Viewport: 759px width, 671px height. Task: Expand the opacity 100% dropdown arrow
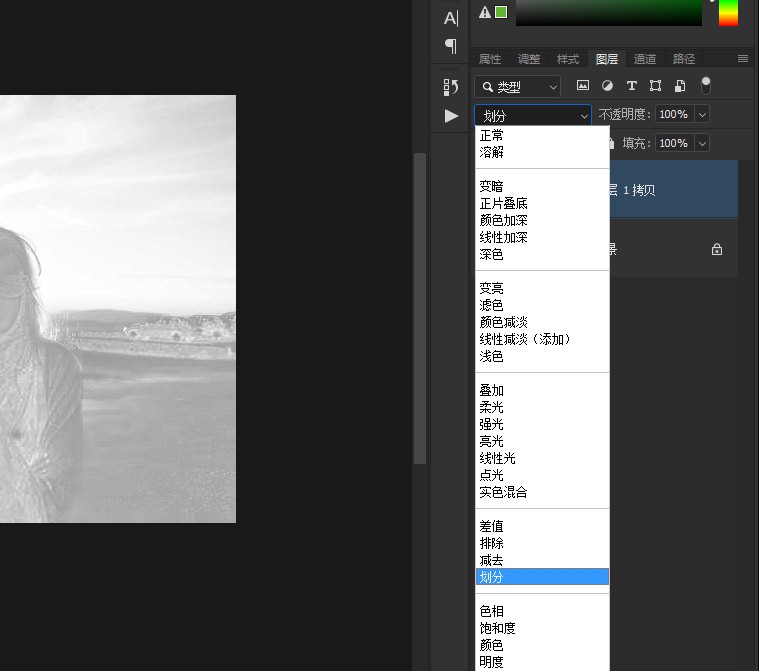coord(702,115)
